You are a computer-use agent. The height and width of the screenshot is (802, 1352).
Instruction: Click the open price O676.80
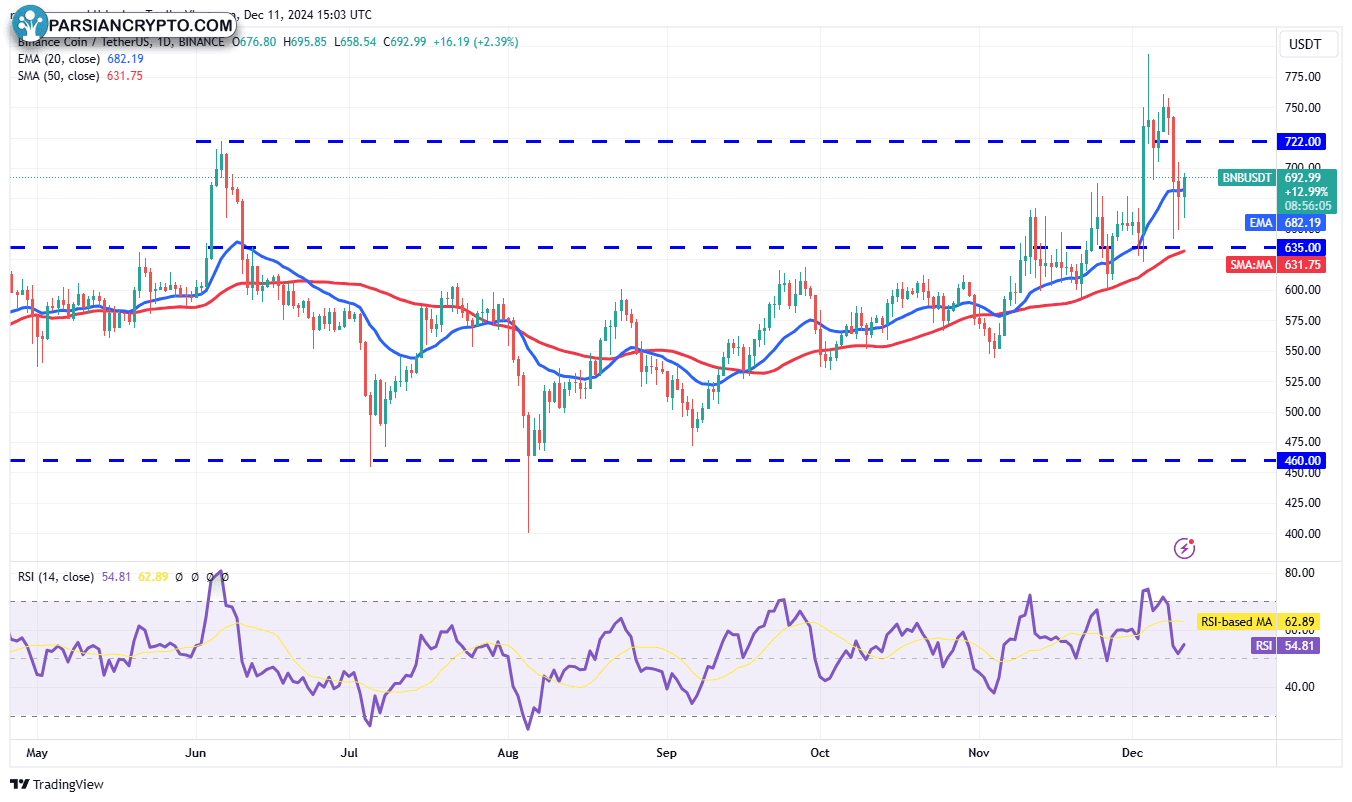256,42
